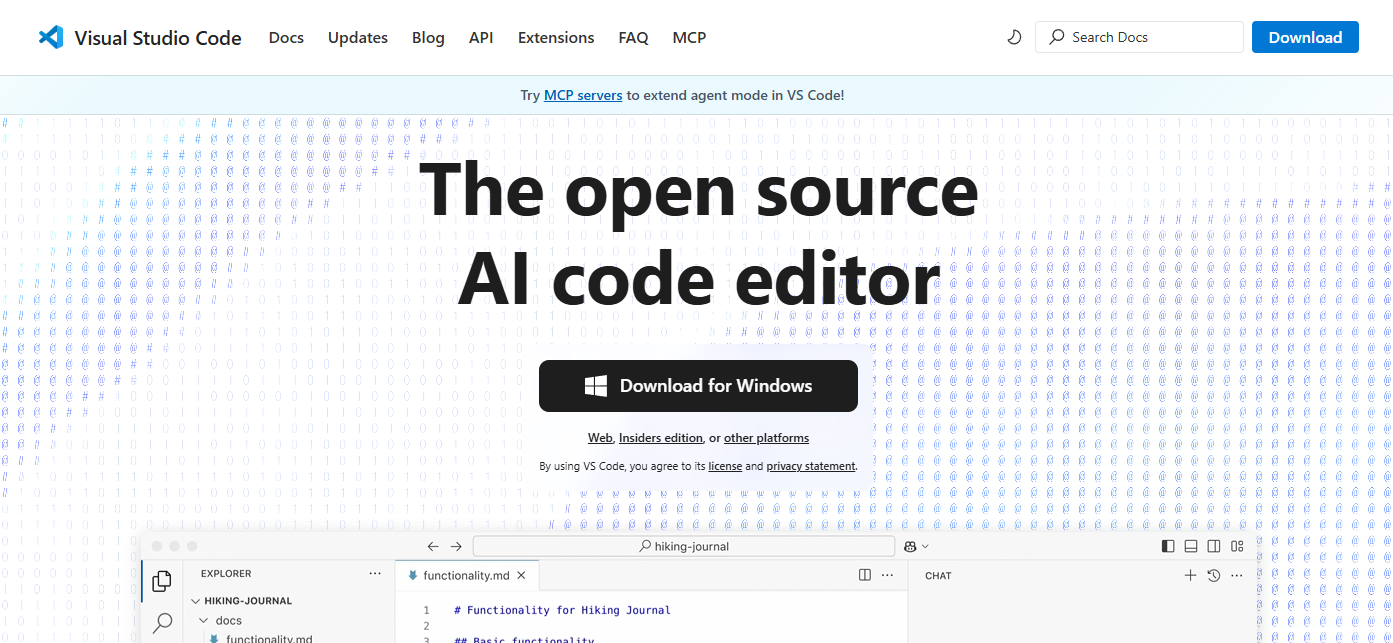Image resolution: width=1393 pixels, height=643 pixels.
Task: Toggle the dark theme moon icon
Action: (x=1014, y=37)
